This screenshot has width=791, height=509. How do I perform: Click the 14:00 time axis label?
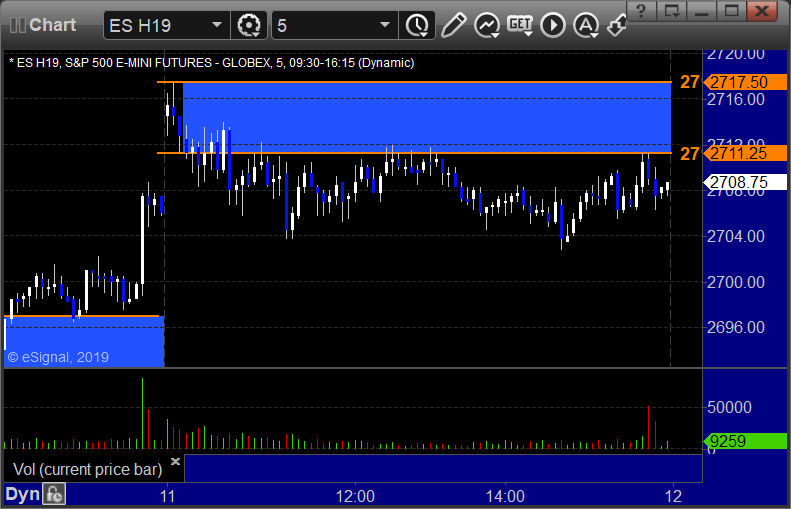[x=505, y=496]
